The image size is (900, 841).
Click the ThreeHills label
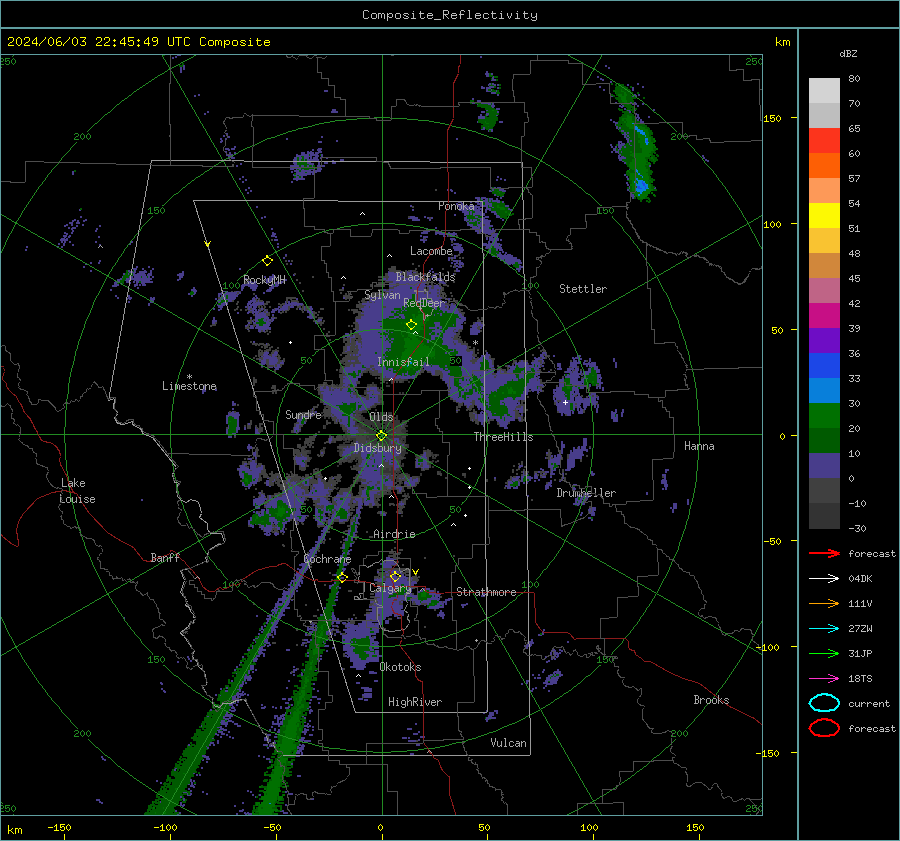[503, 437]
